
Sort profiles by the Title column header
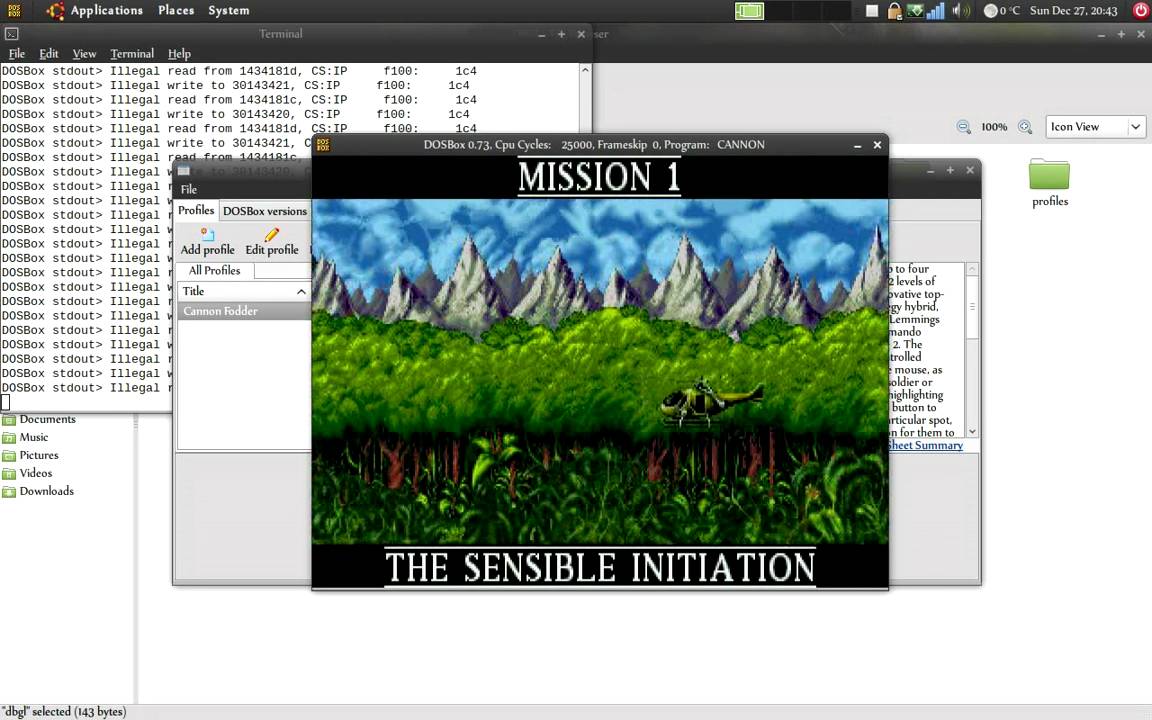tap(244, 291)
